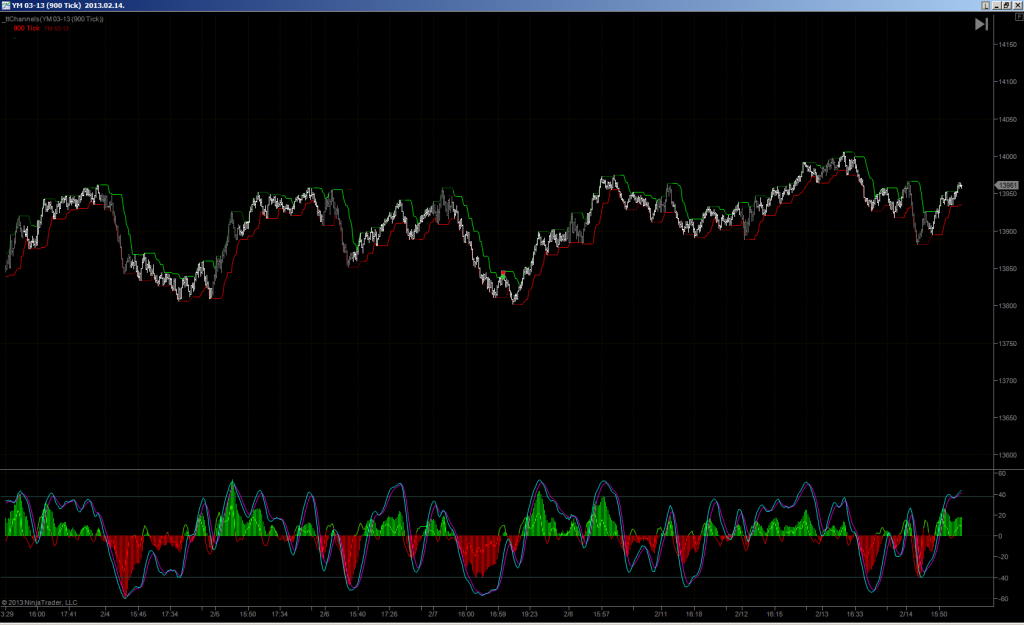Click the 13600 price axis label
This screenshot has height=625, width=1024.
coord(1008,455)
